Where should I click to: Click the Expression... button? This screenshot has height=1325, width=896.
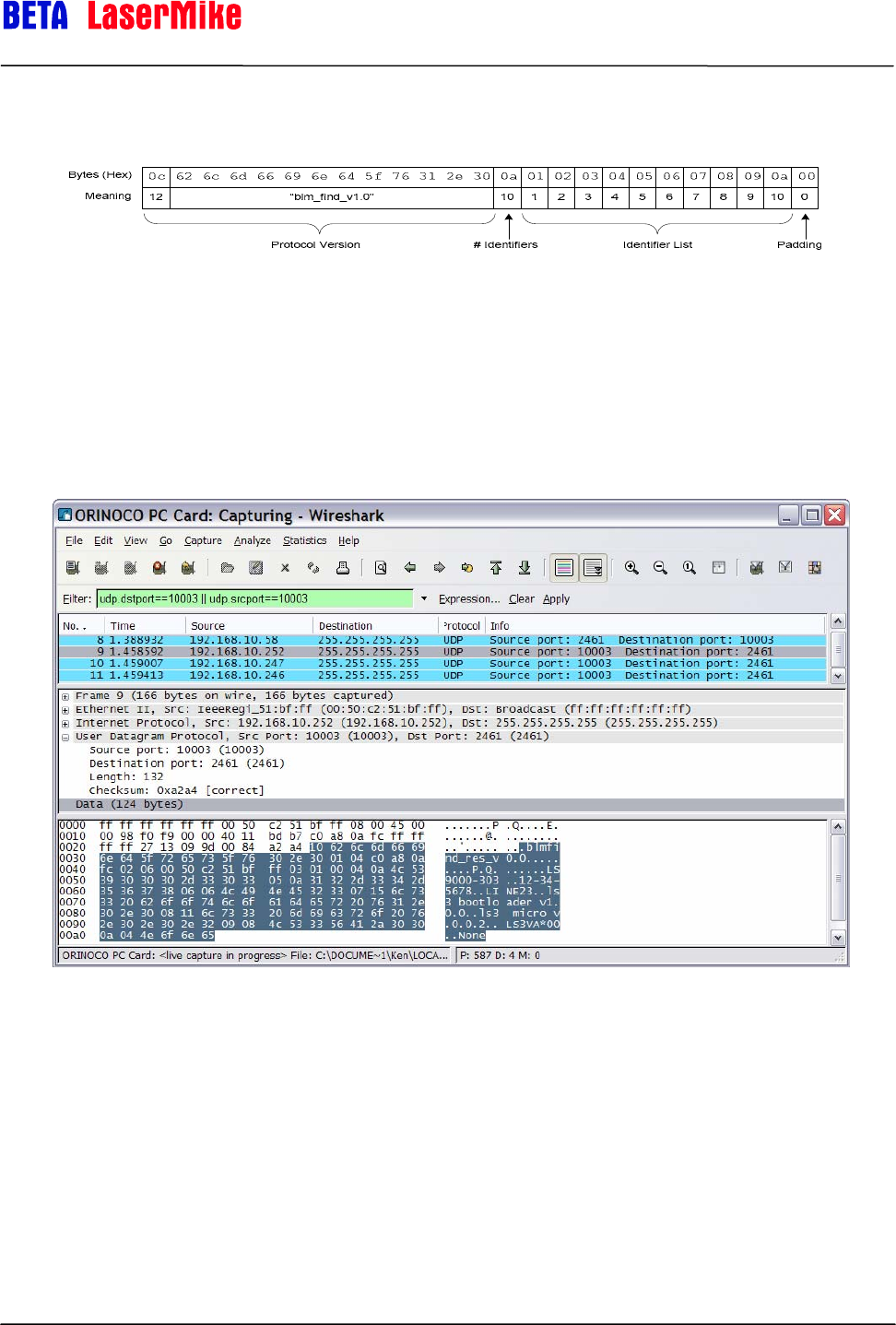pyautogui.click(x=469, y=599)
